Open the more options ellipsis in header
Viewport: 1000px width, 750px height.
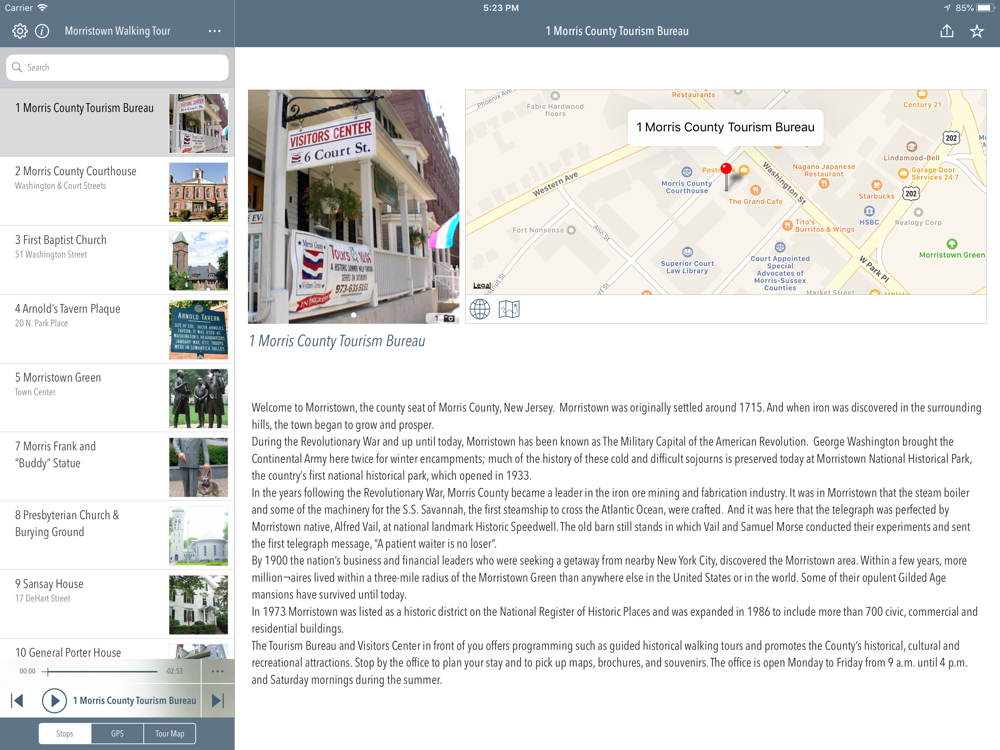[215, 31]
